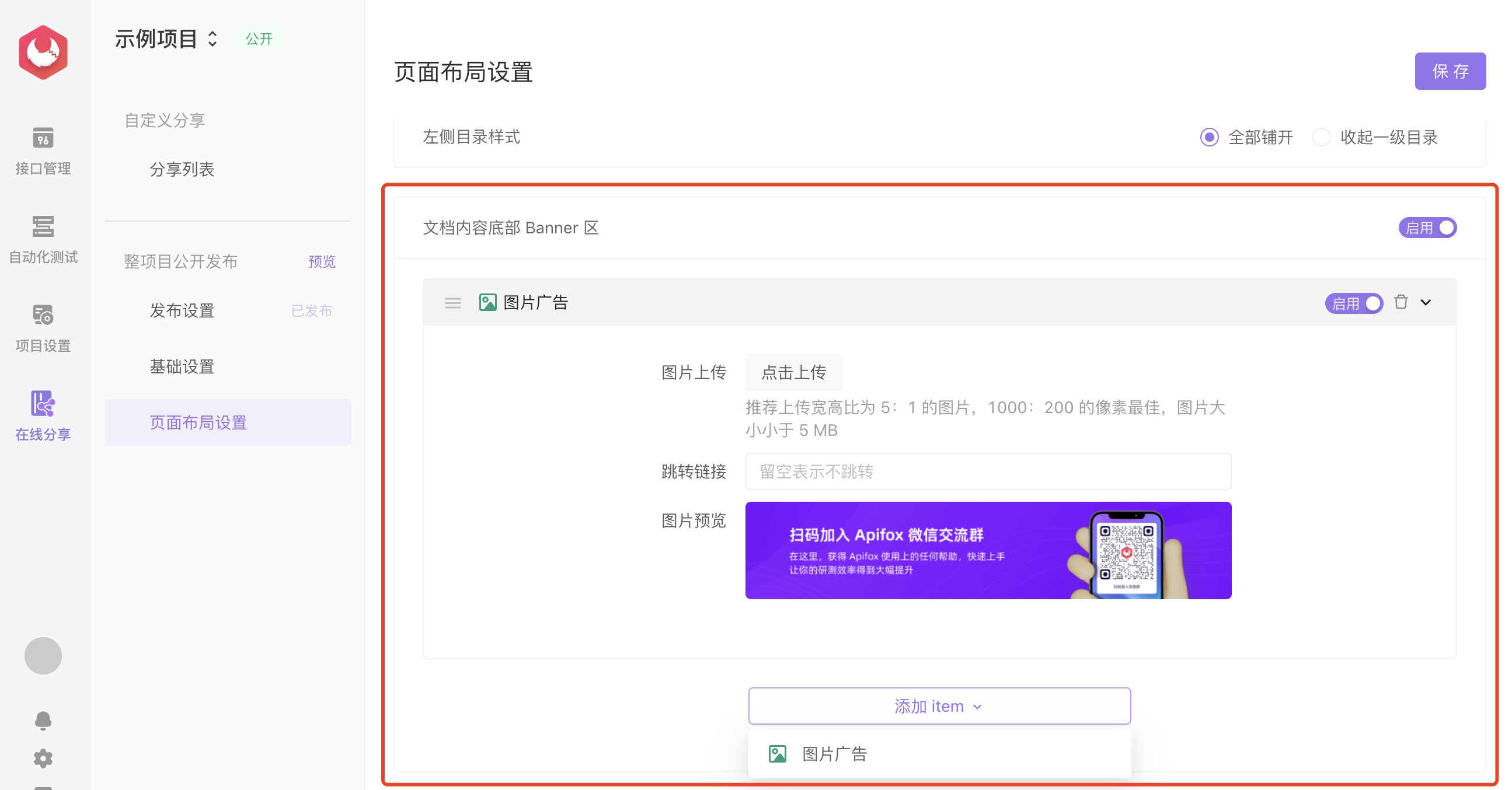Open the 添加 item dropdown
Image resolution: width=1512 pixels, height=790 pixels.
[939, 705]
